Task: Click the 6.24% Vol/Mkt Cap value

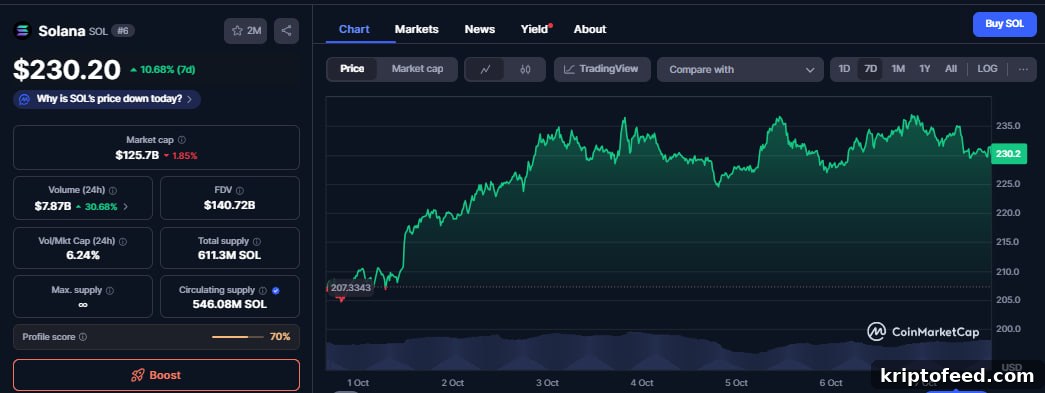Action: [83, 256]
